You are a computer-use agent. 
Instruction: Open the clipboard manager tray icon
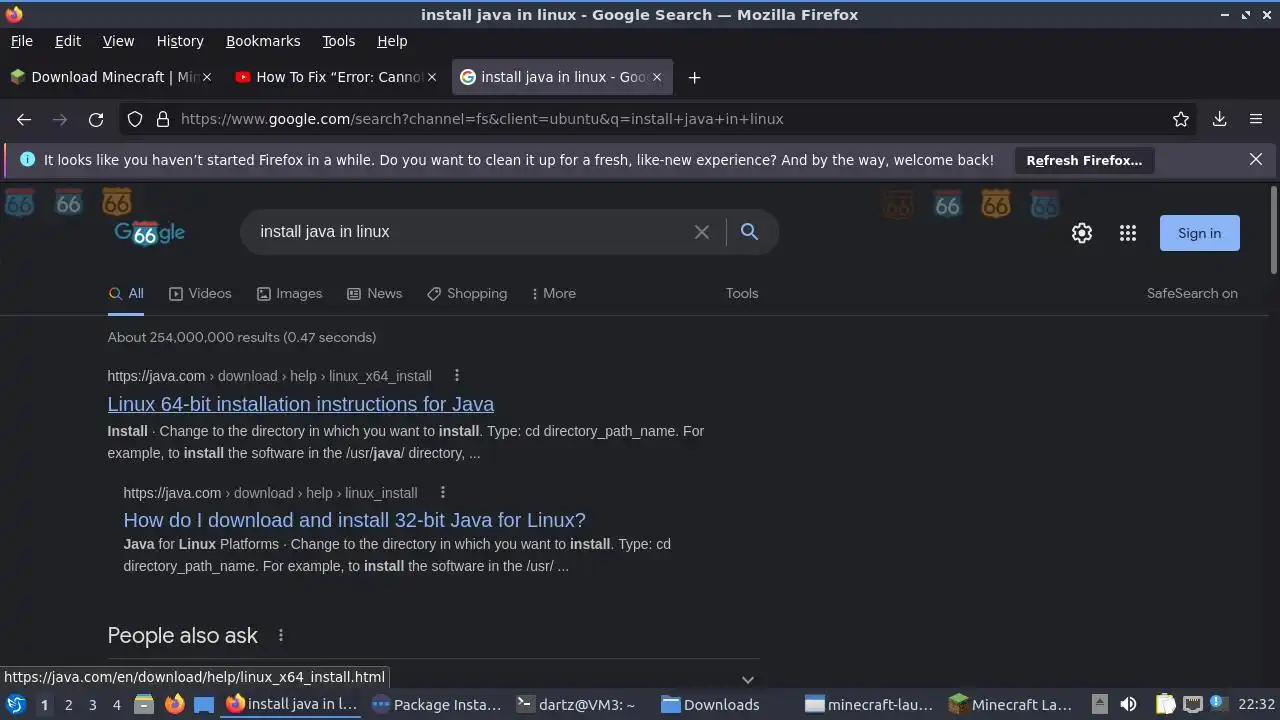click(x=1166, y=704)
